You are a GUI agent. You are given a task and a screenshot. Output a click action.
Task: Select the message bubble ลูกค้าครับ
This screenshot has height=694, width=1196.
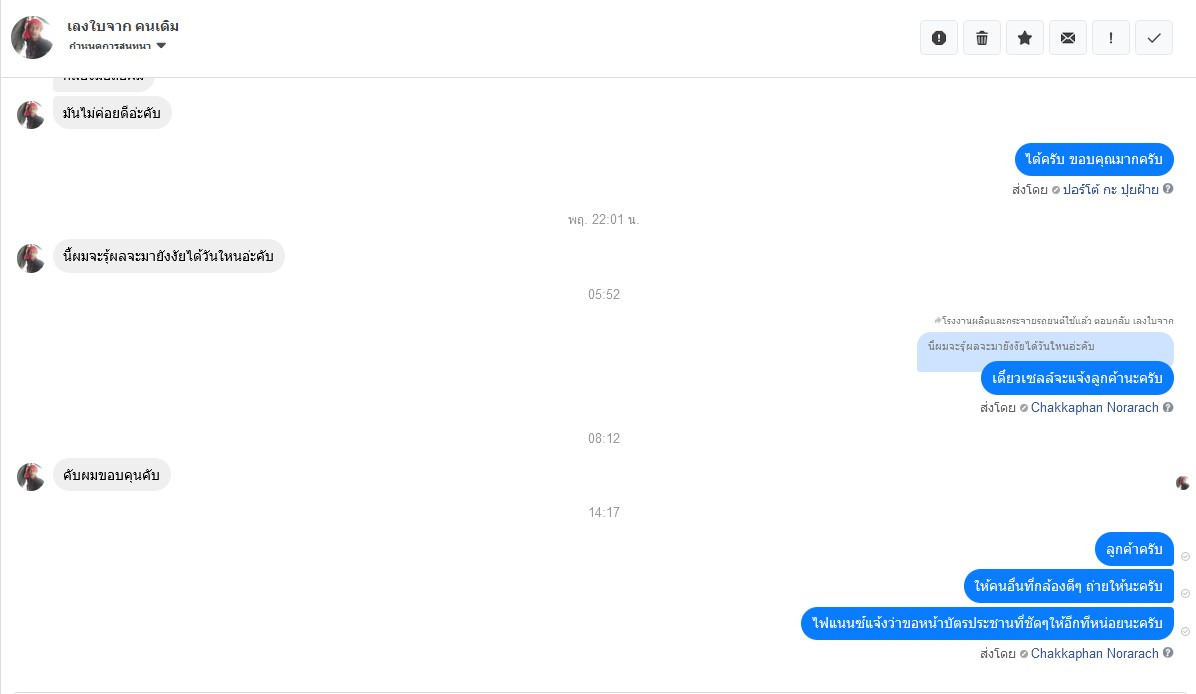coord(1134,549)
